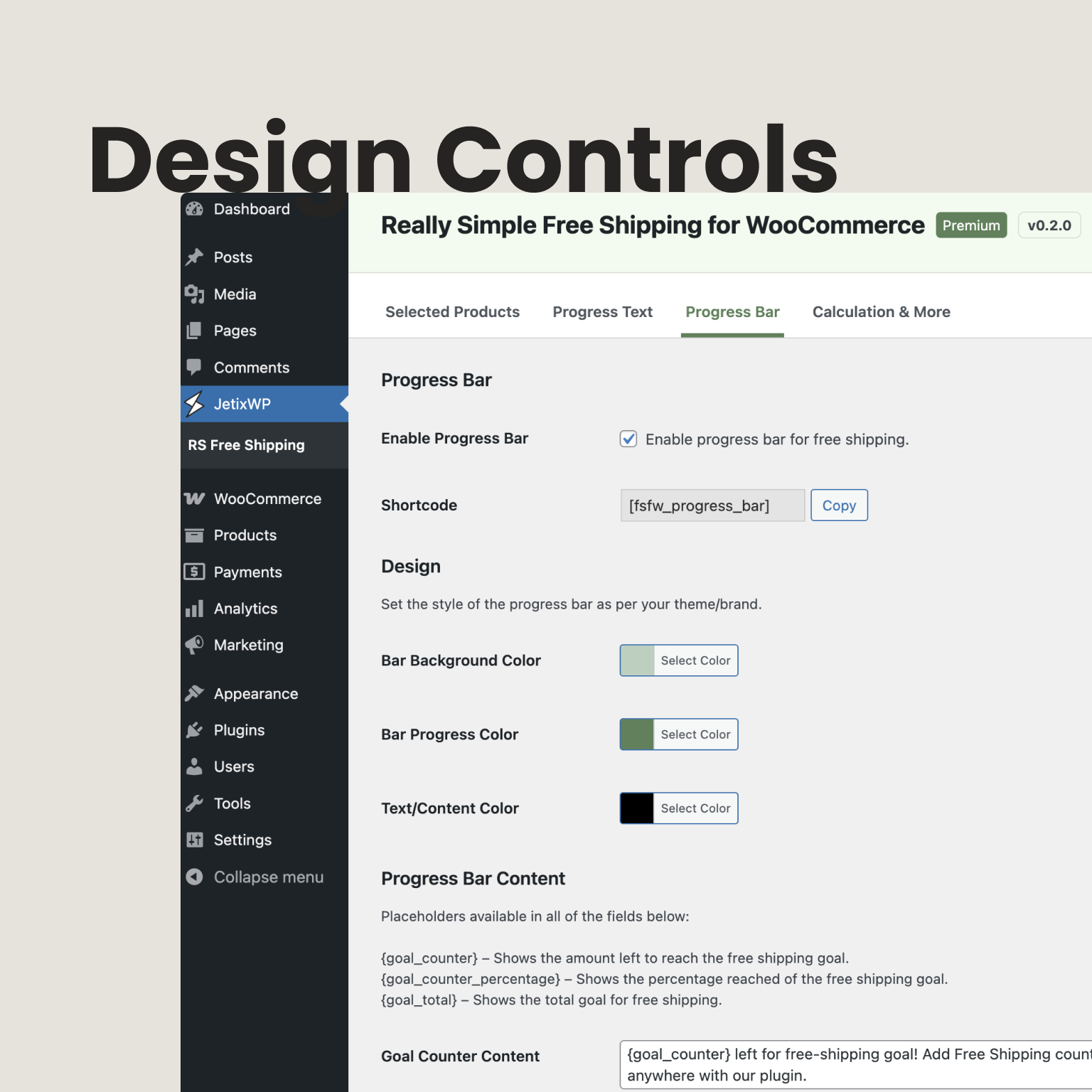Click the black Text/Content color swatch

637,808
